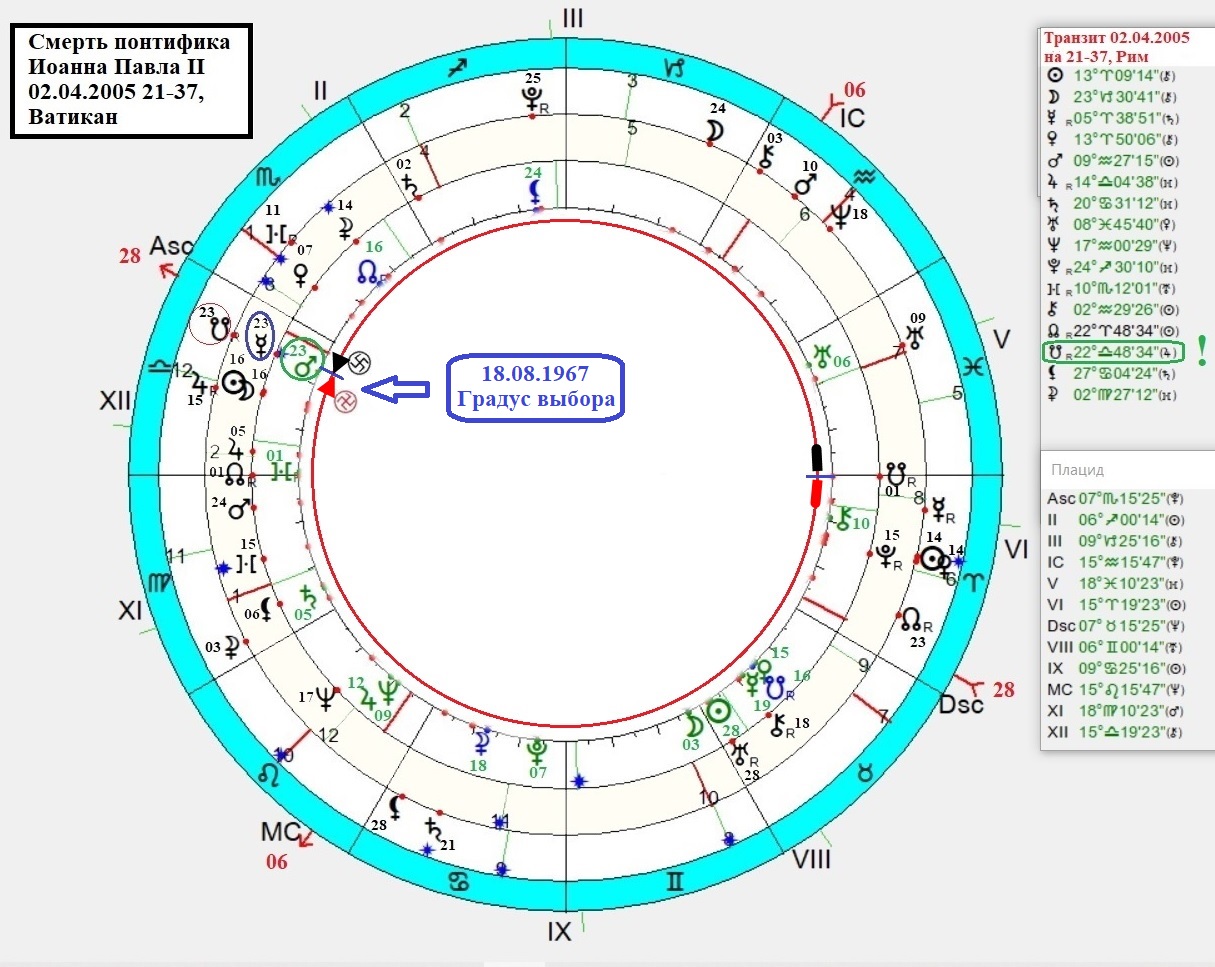Click the Leo sign on the blue zodiac ring
This screenshot has height=967, width=1215.
269,773
